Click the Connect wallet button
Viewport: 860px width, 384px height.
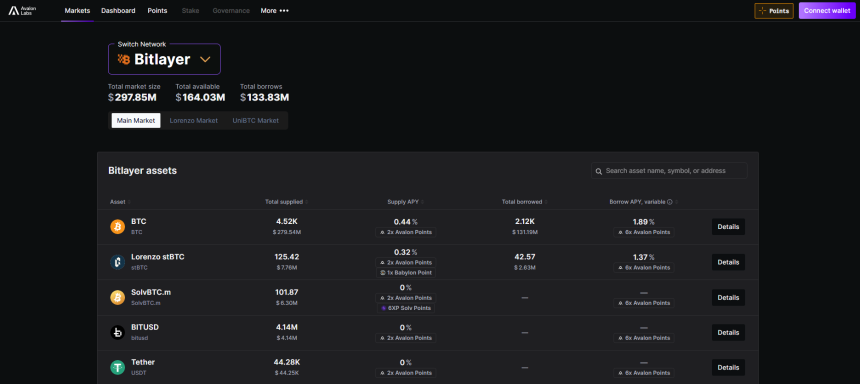click(827, 11)
